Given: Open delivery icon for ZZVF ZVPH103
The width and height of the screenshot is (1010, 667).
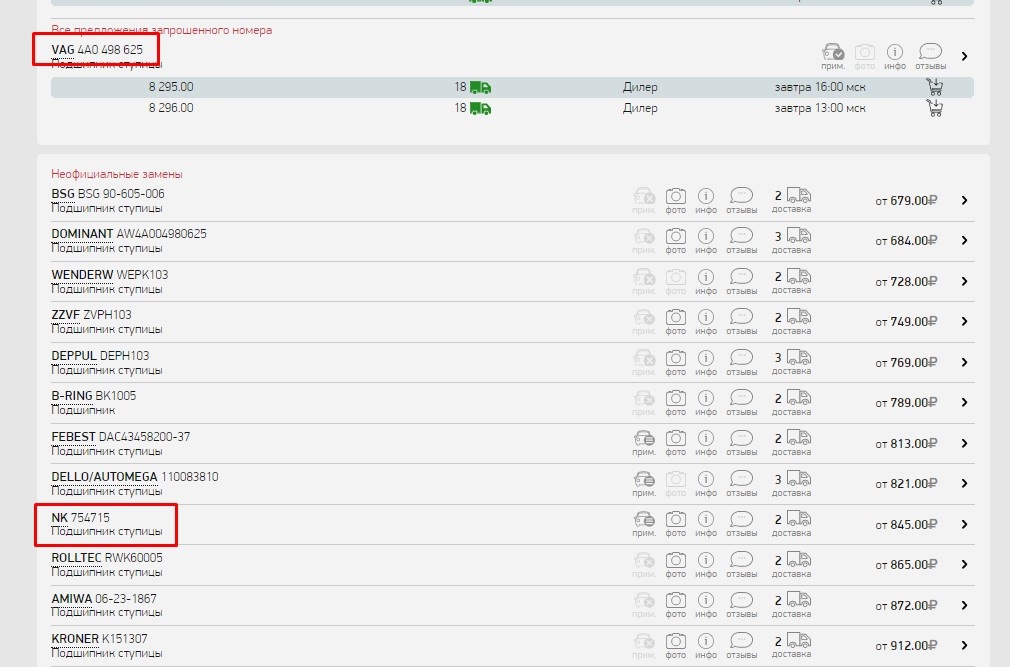Looking at the screenshot, I should (791, 322).
